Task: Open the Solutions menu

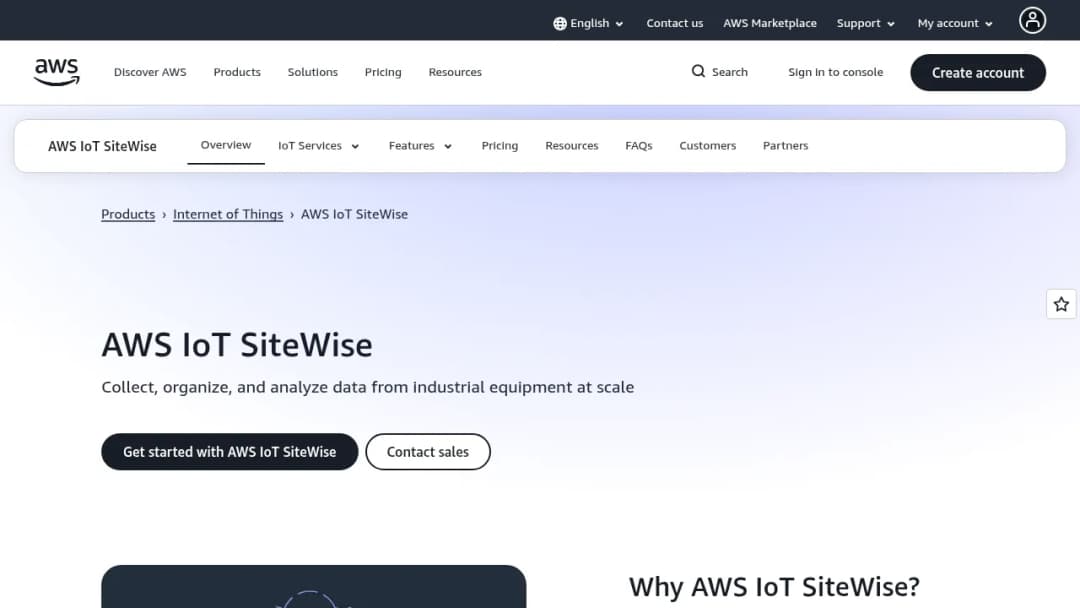Action: click(x=313, y=72)
